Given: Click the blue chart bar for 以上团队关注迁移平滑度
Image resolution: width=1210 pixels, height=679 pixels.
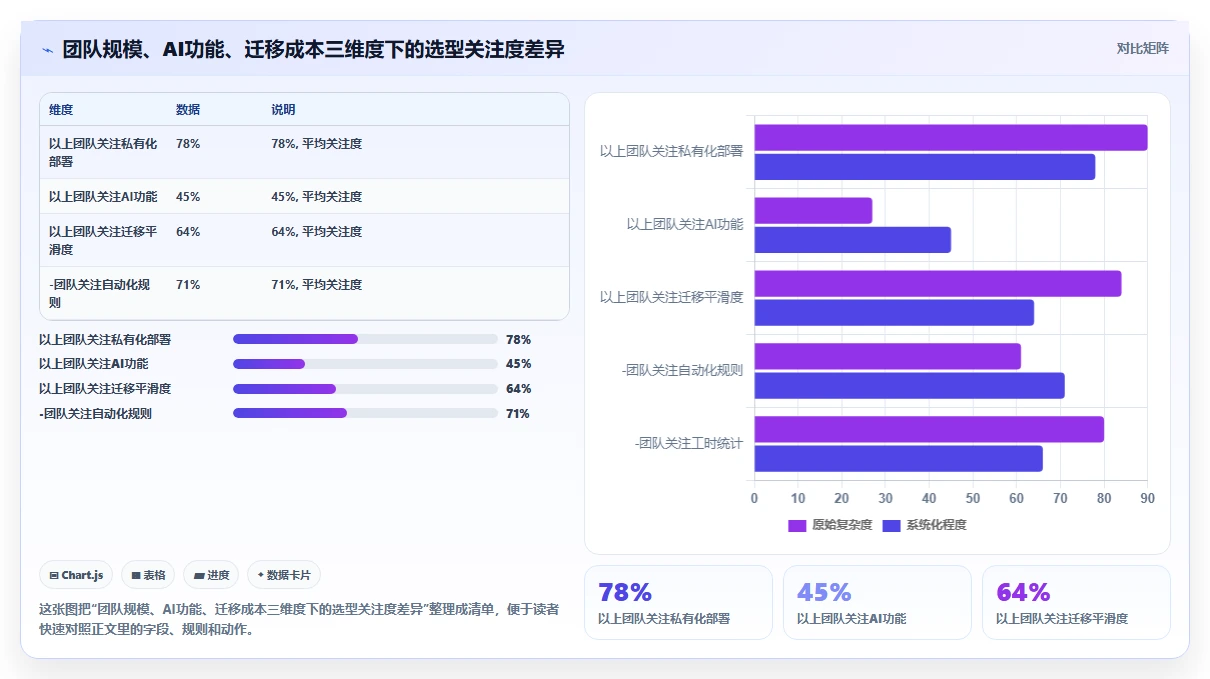Looking at the screenshot, I should point(894,313).
